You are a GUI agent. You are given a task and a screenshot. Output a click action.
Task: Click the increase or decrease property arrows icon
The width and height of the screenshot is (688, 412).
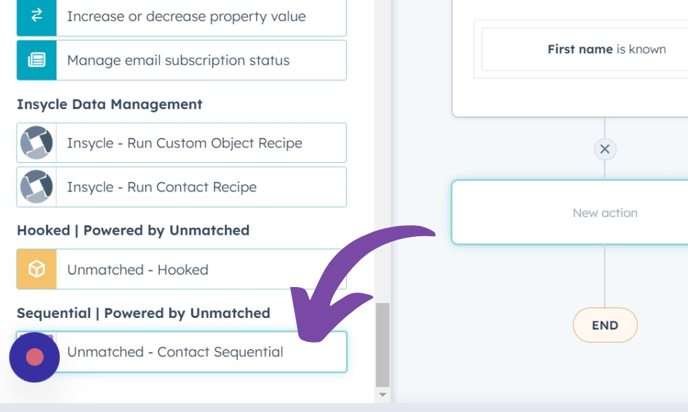[36, 17]
